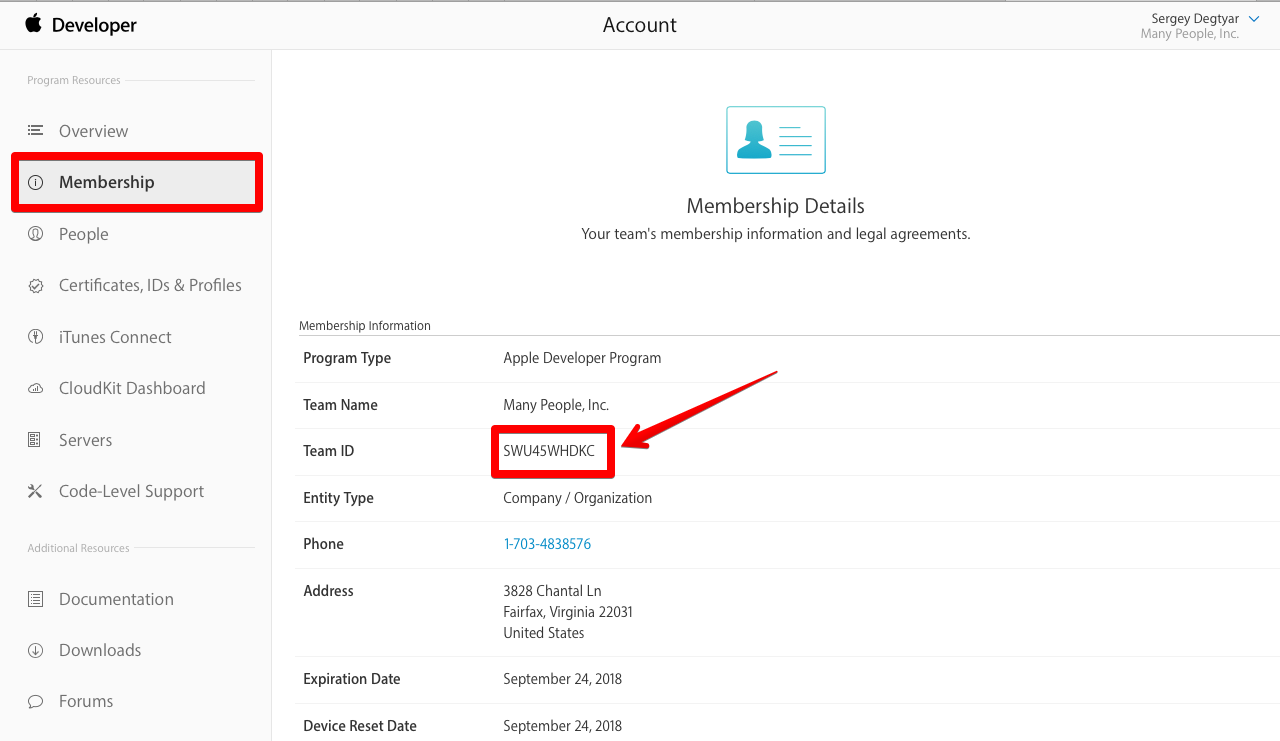Click the Additional Resources sidebar heading
The width and height of the screenshot is (1280, 741).
[78, 548]
